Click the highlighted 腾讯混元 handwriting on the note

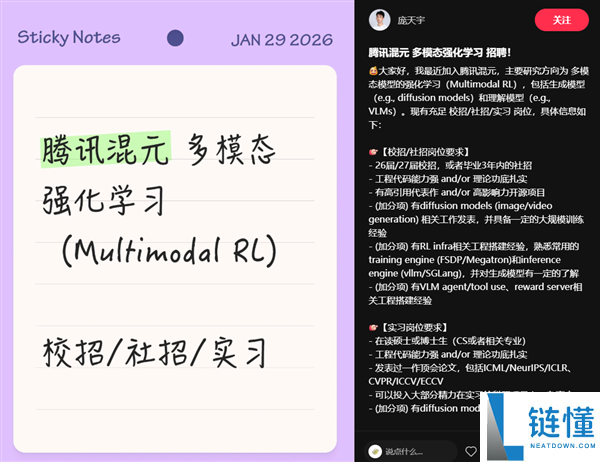(106, 150)
